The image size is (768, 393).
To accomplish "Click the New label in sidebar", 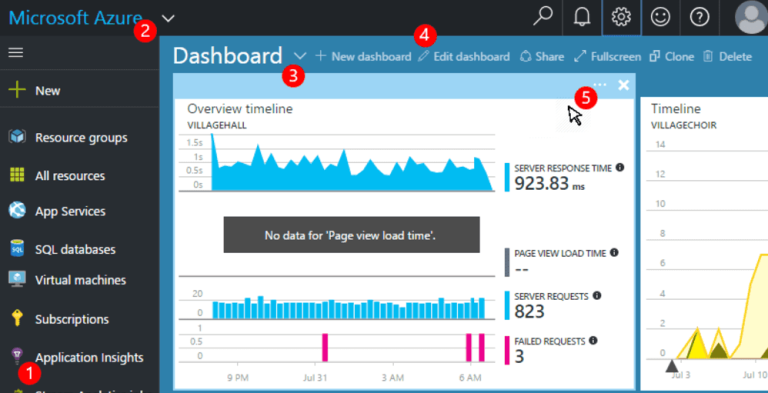I will (x=48, y=91).
